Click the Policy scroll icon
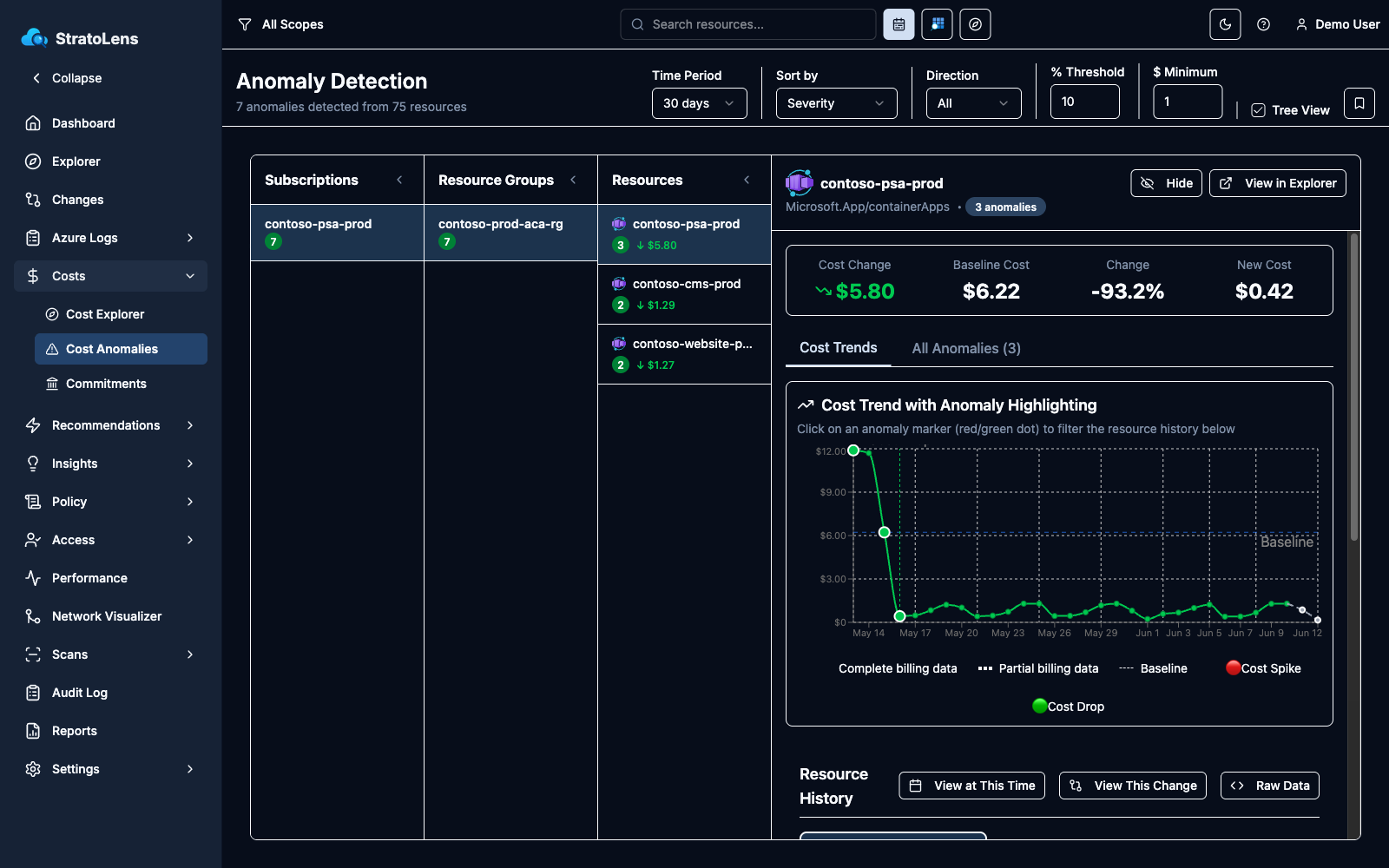Screen dimensions: 1389x868 [33, 502]
